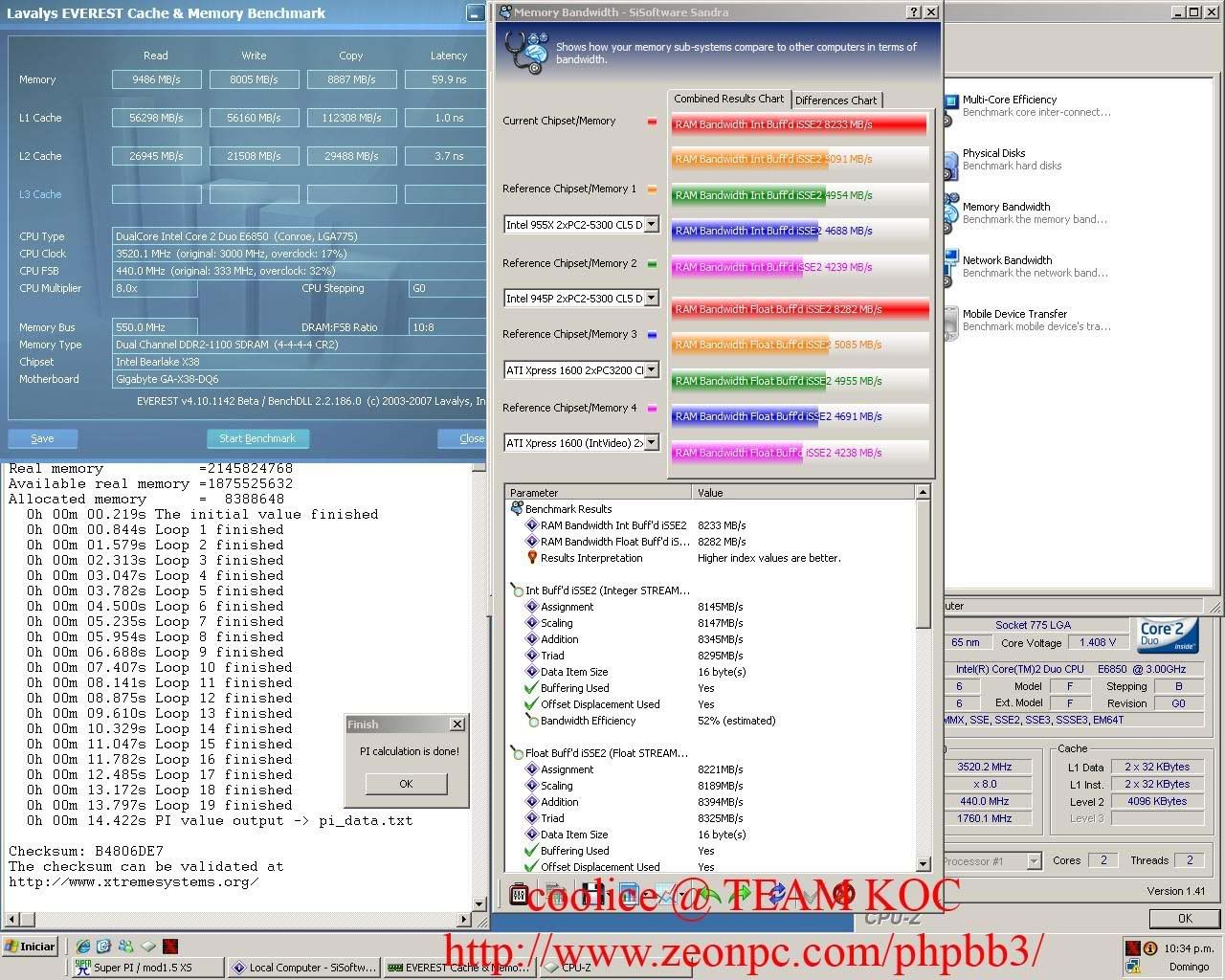Click the Triad diamond icon in Float section
This screenshot has width=1225, height=980.
[532, 818]
